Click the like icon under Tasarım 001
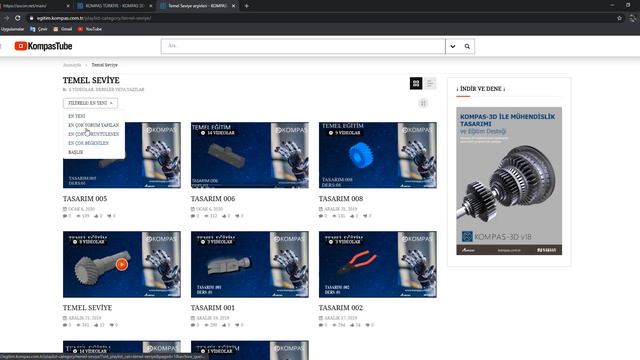 click(x=224, y=325)
